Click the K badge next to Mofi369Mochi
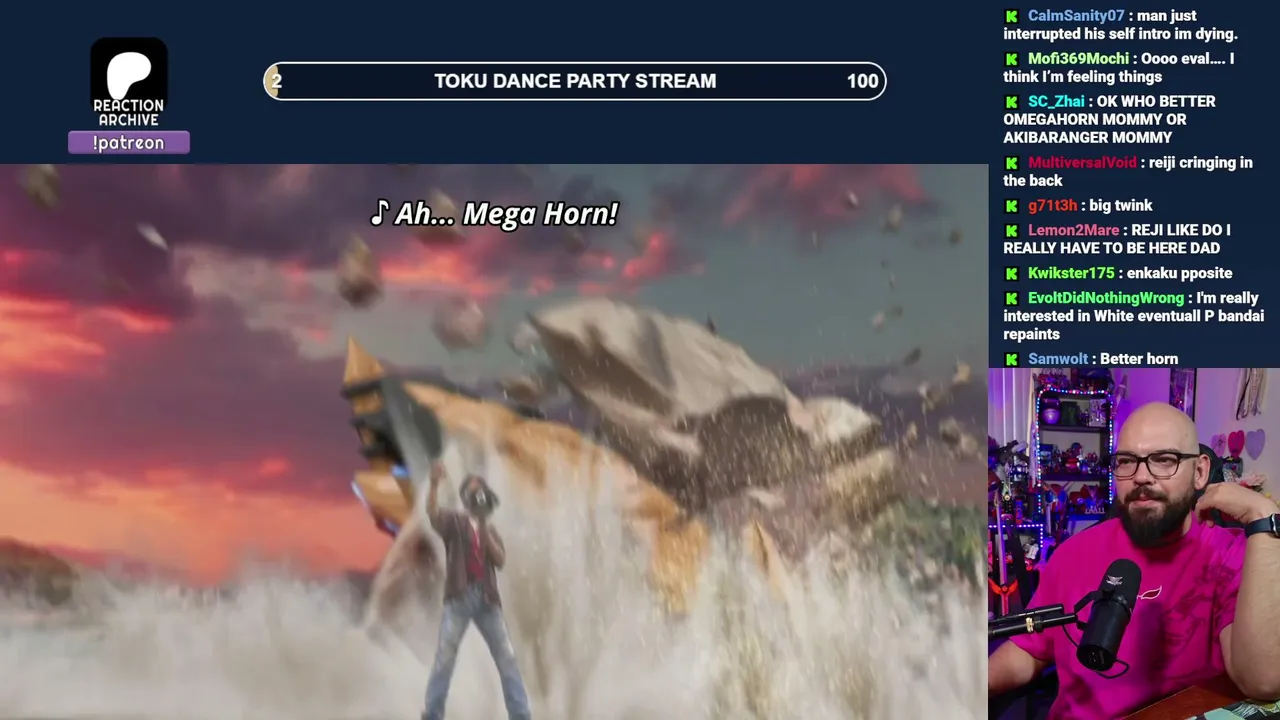The height and width of the screenshot is (720, 1280). [x=1012, y=59]
